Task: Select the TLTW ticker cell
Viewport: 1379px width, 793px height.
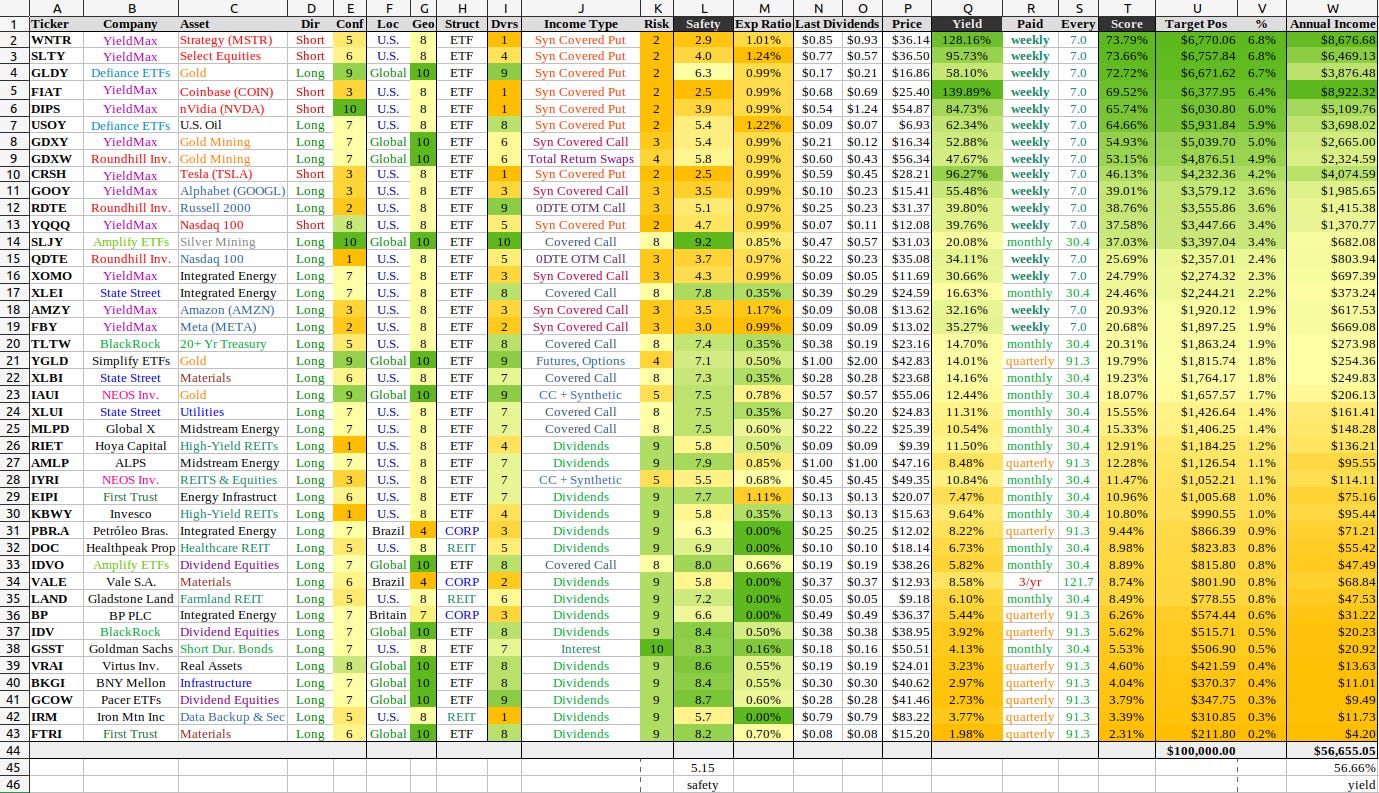Action: coord(56,344)
